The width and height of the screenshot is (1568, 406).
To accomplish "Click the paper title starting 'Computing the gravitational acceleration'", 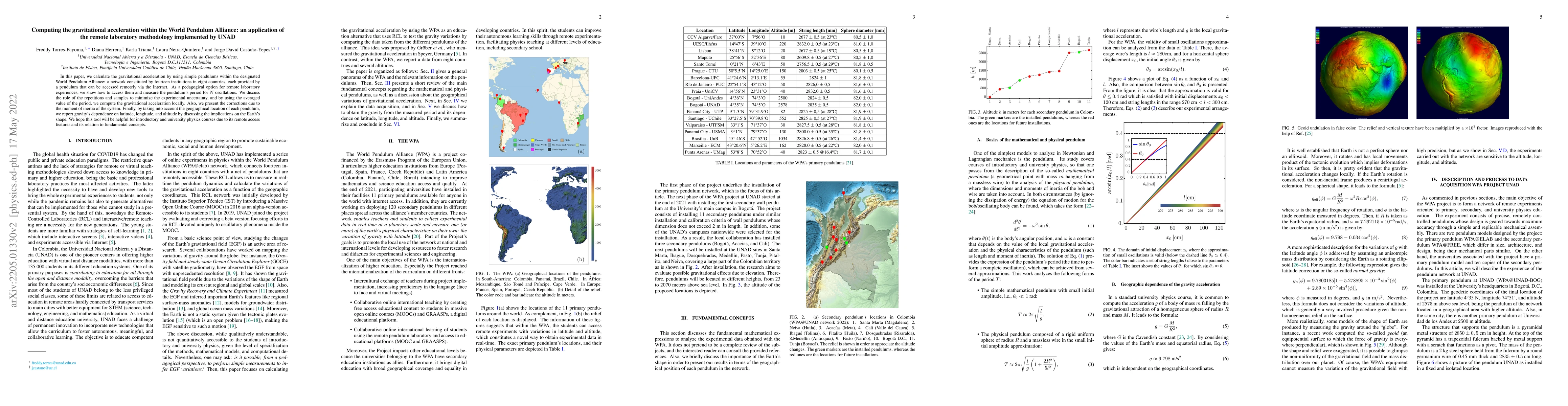I will coord(158,33).
